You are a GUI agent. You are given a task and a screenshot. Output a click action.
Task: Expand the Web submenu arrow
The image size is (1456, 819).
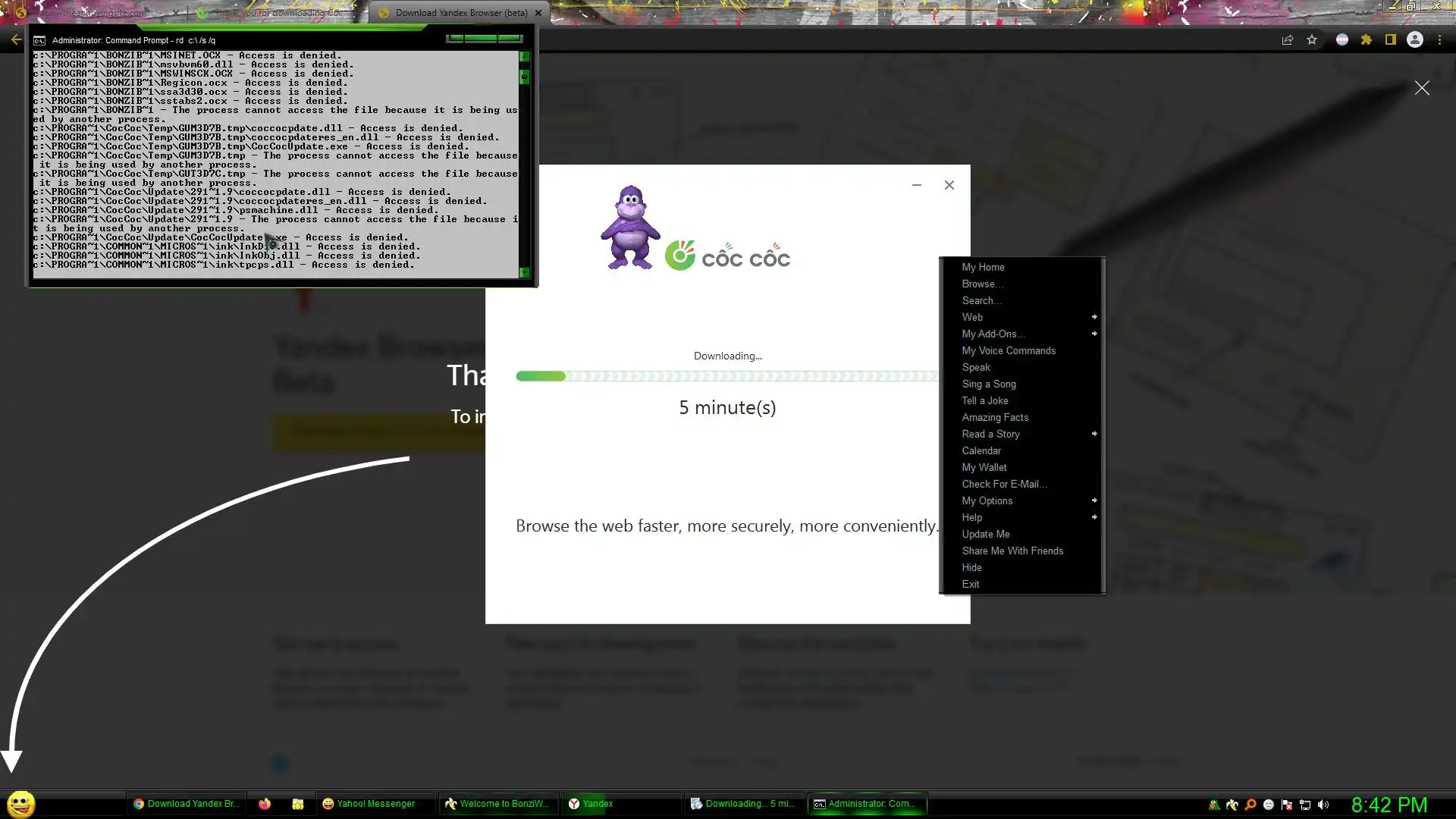point(1094,317)
